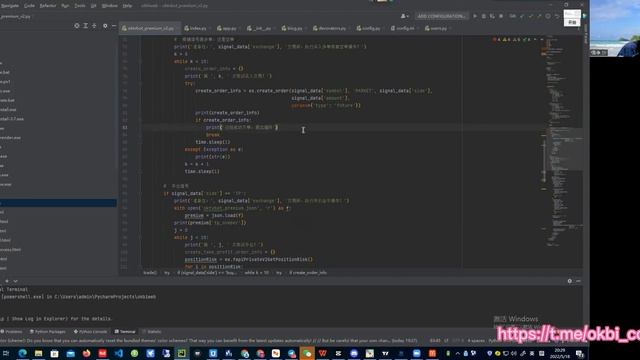
Task: Add a new terminal session tab
Action: coord(7,281)
